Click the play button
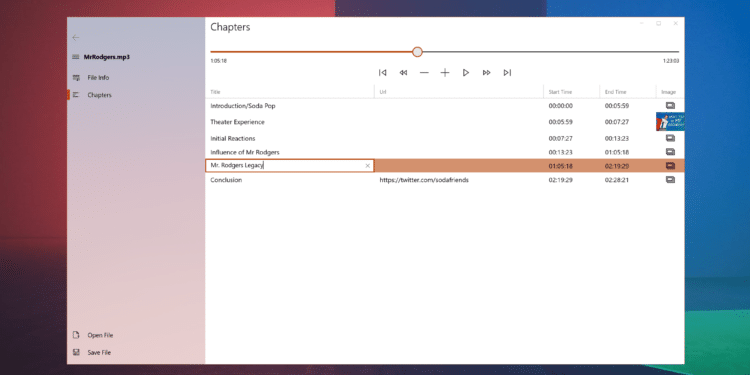This screenshot has height=375, width=750. pyautogui.click(x=466, y=73)
